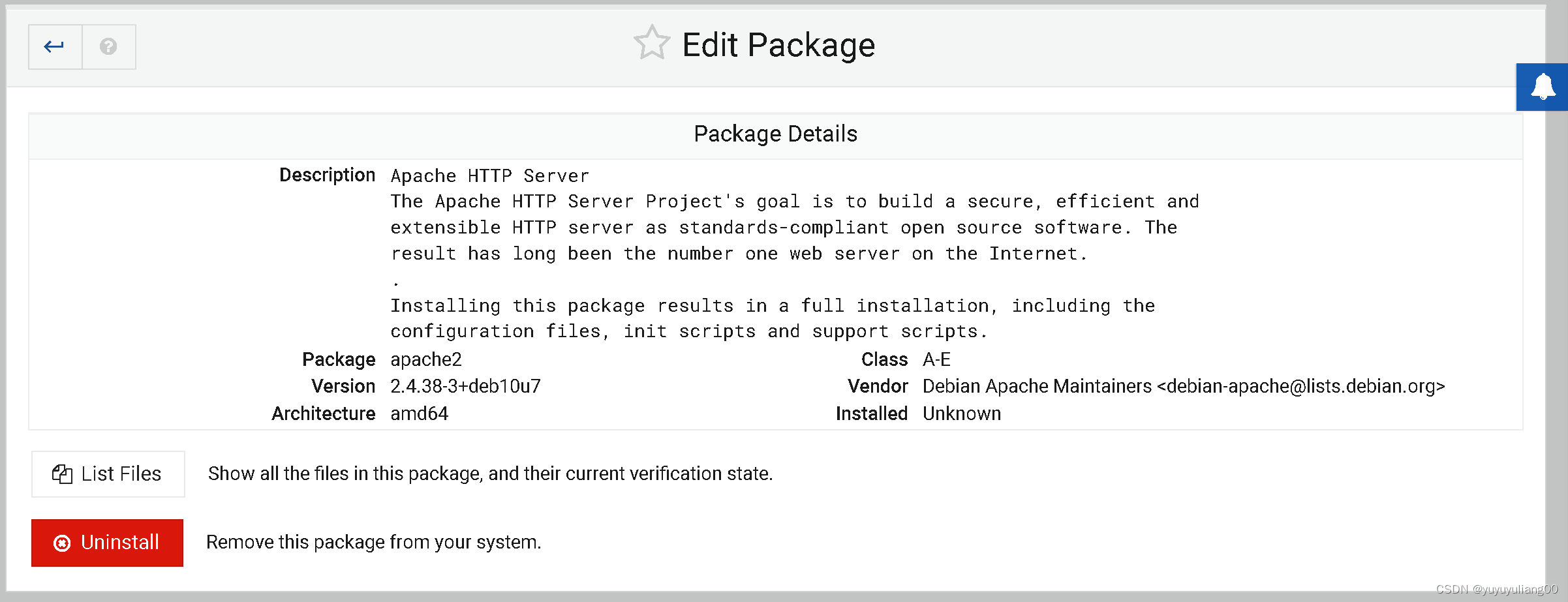
Task: Click the amd64 Architecture value
Action: [x=419, y=414]
